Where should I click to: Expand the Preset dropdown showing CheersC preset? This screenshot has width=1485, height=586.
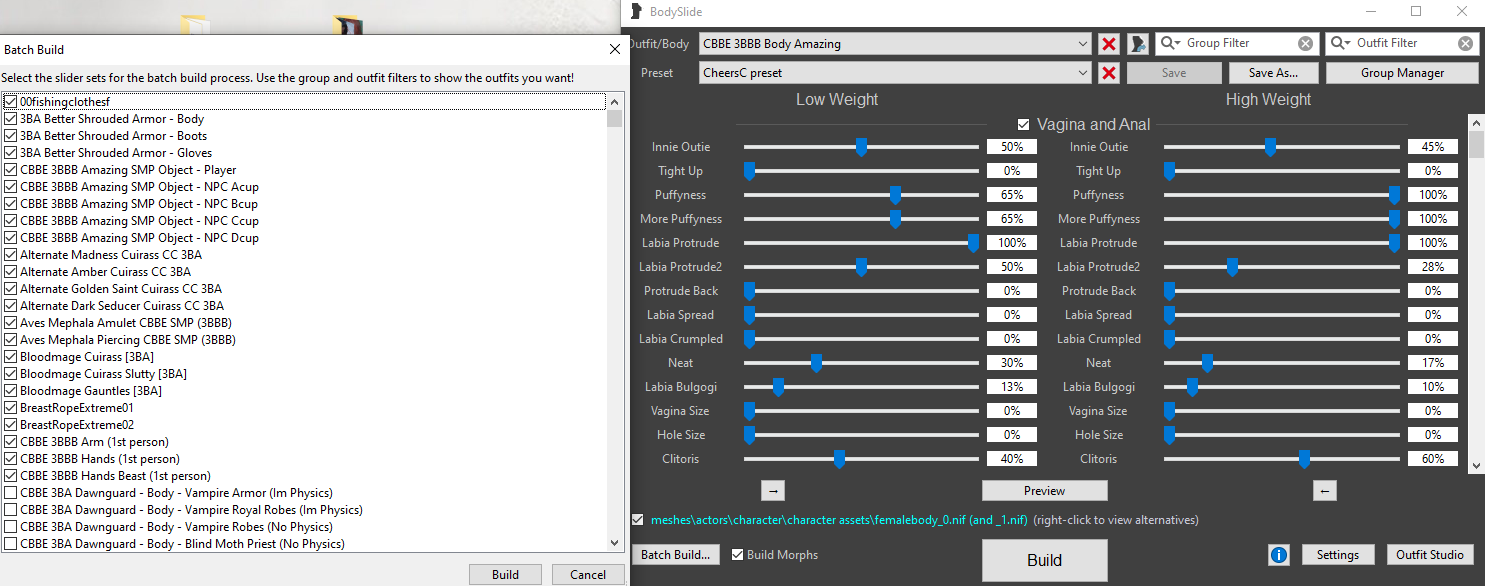pyautogui.click(x=1084, y=73)
